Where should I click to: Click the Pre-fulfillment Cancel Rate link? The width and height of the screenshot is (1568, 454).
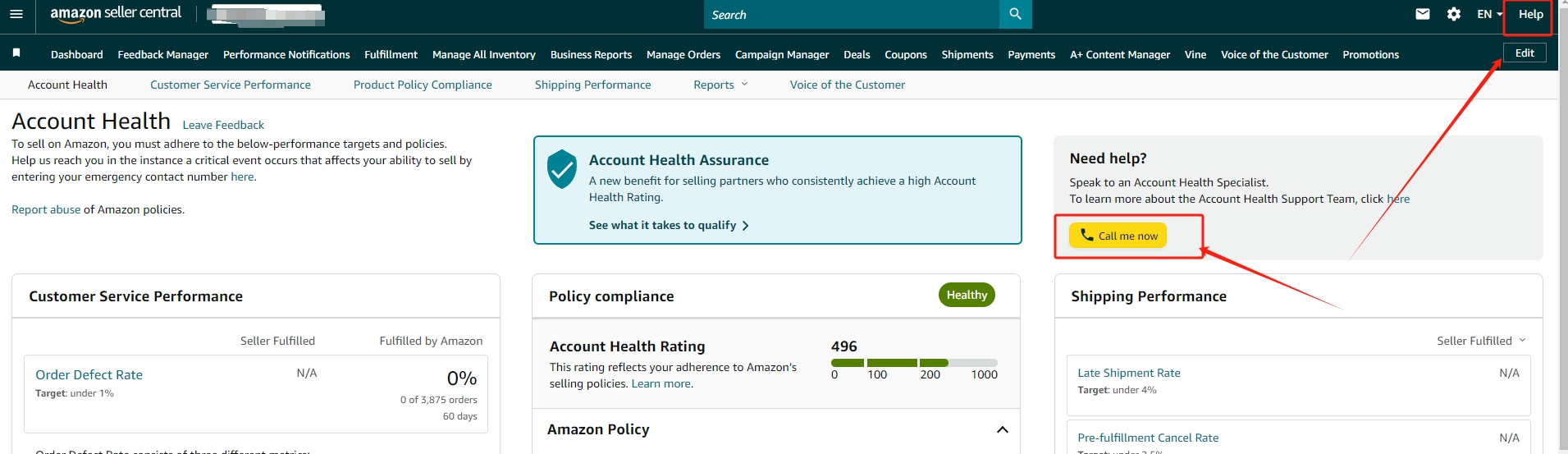click(x=1148, y=438)
